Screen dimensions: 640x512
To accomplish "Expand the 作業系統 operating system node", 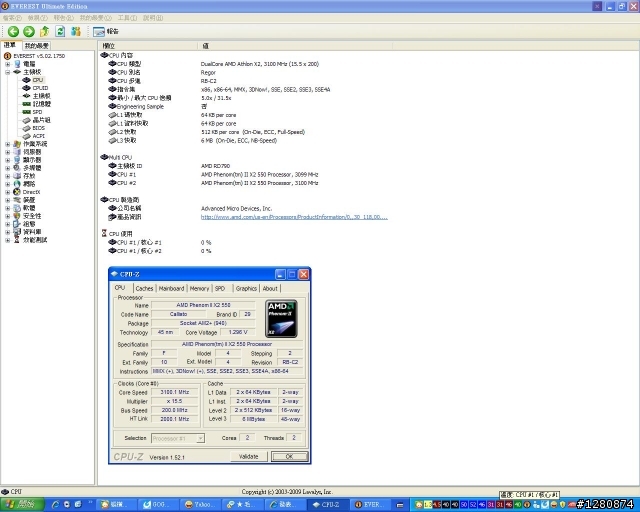I will [7, 144].
